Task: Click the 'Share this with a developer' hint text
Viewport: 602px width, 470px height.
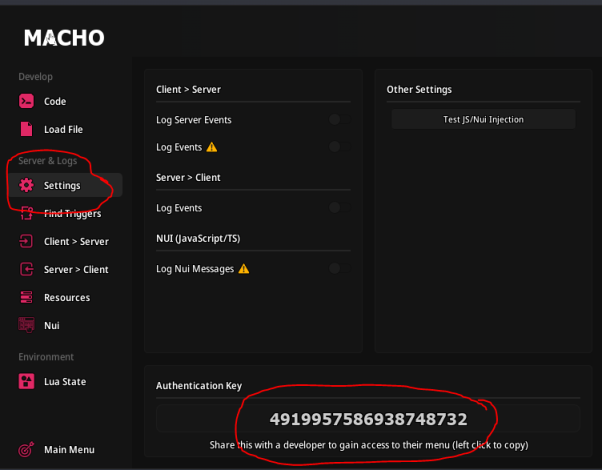Action: (x=369, y=445)
